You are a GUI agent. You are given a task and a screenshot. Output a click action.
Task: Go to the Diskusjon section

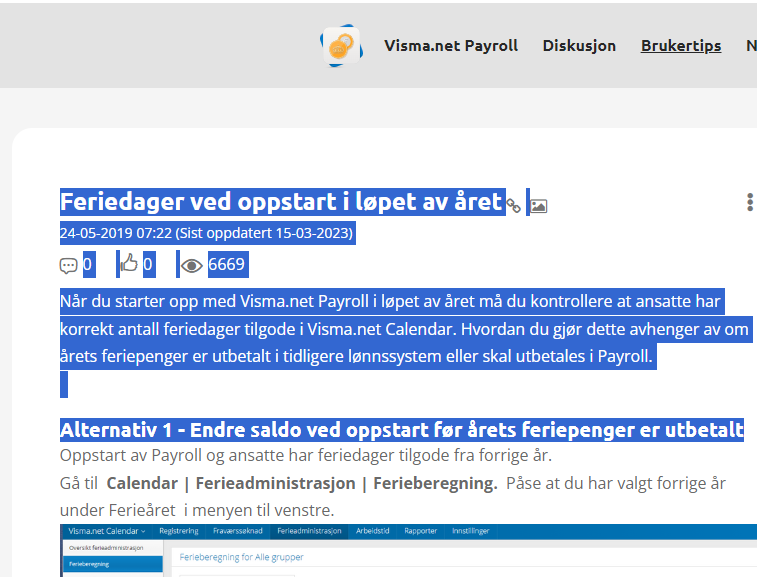(x=579, y=46)
